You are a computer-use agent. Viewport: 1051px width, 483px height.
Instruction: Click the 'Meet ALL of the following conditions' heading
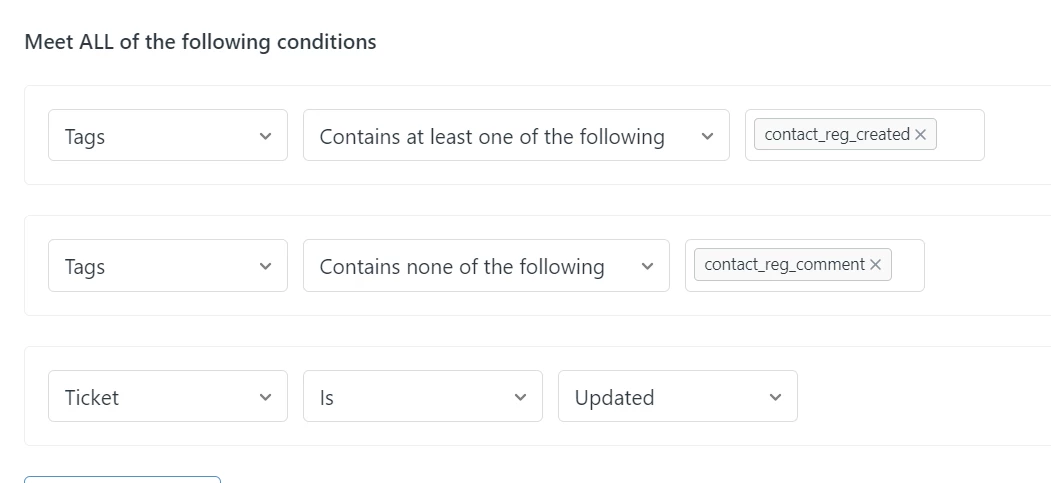tap(200, 42)
